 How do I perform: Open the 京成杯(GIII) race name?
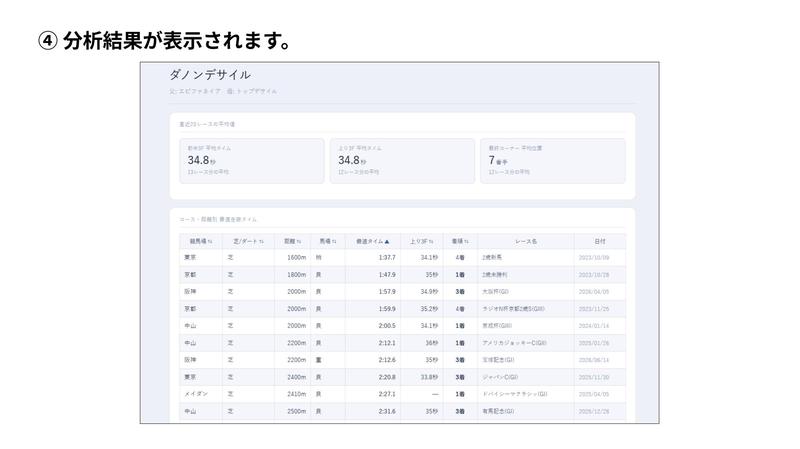tap(497, 326)
